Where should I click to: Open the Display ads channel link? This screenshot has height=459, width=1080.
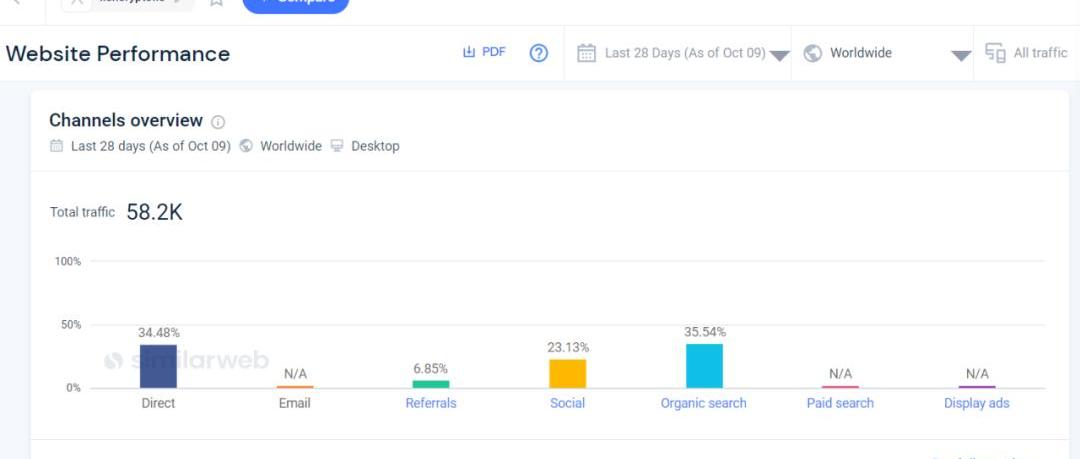pos(976,403)
